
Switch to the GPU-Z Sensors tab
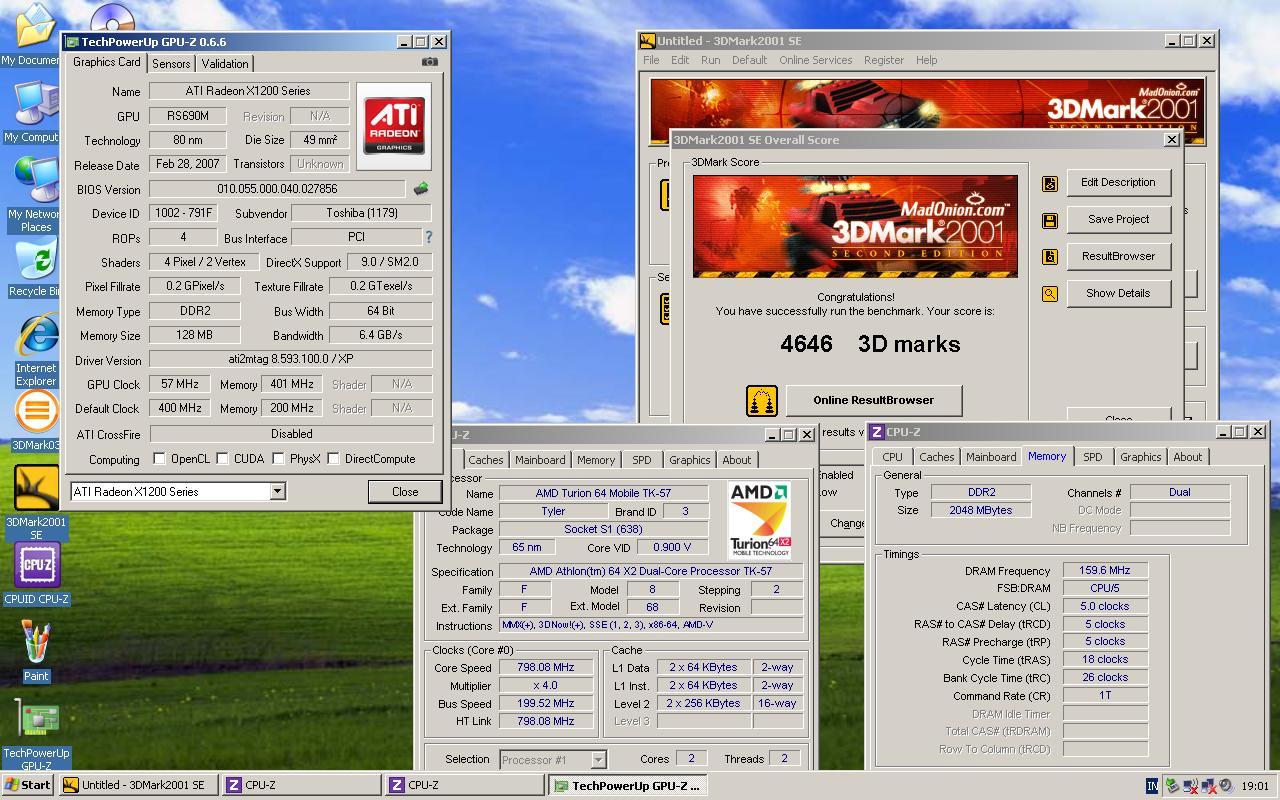[171, 63]
